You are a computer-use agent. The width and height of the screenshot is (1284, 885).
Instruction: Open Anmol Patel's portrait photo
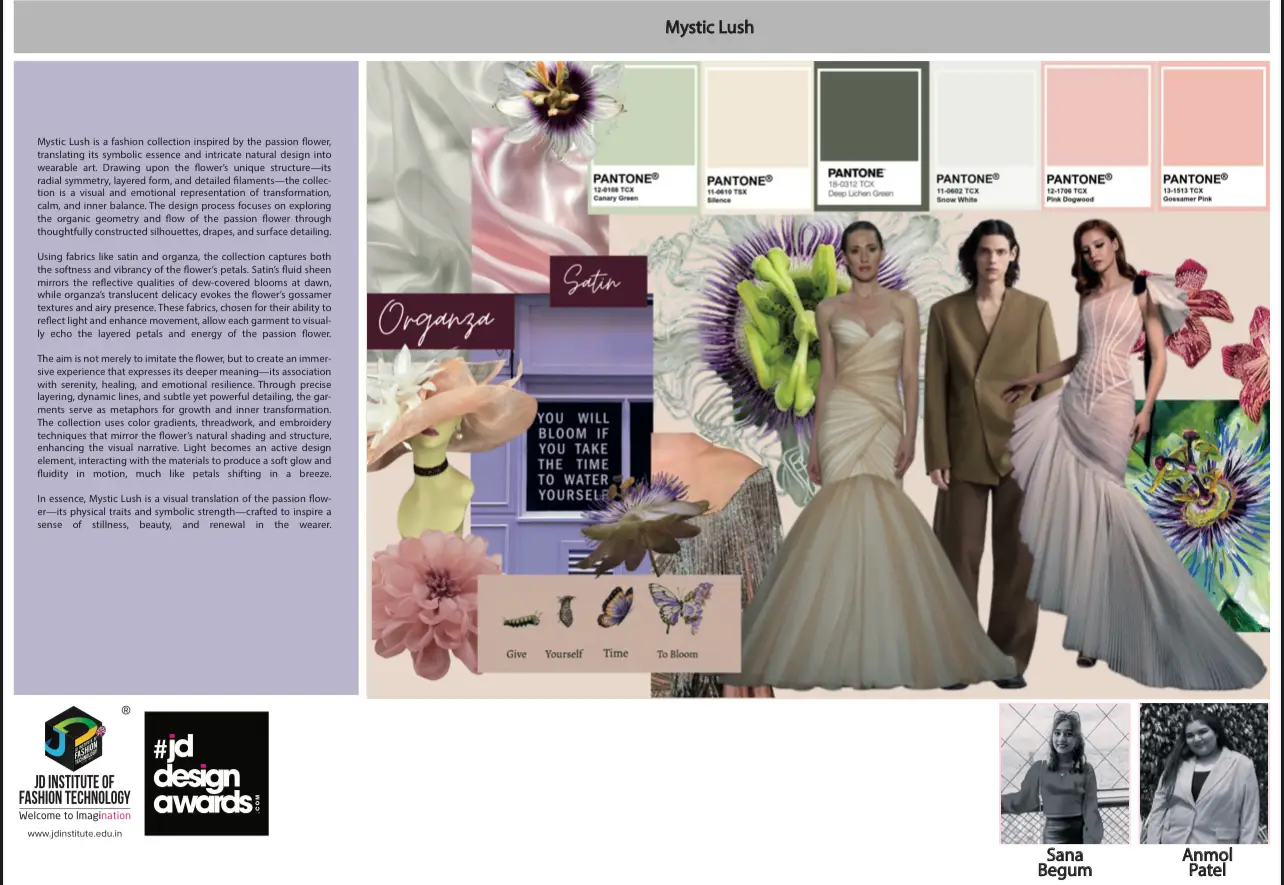pos(1204,773)
